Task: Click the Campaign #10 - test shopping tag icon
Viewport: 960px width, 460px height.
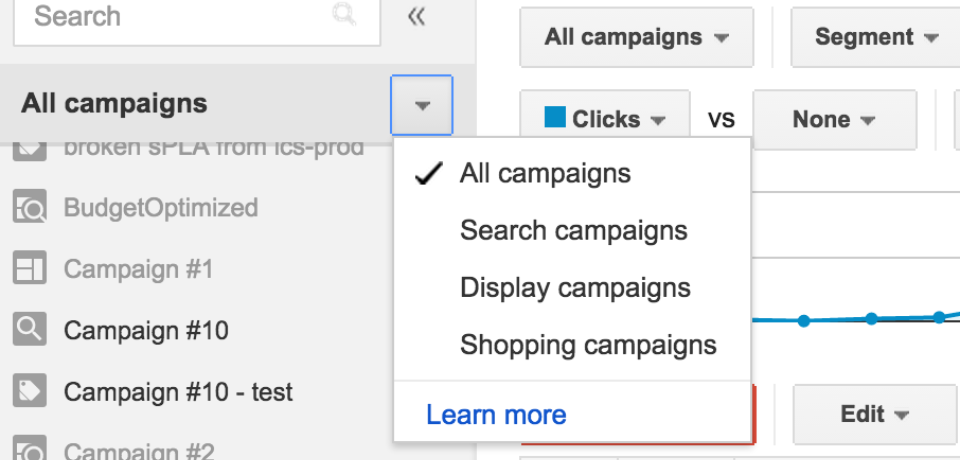Action: coord(29,391)
